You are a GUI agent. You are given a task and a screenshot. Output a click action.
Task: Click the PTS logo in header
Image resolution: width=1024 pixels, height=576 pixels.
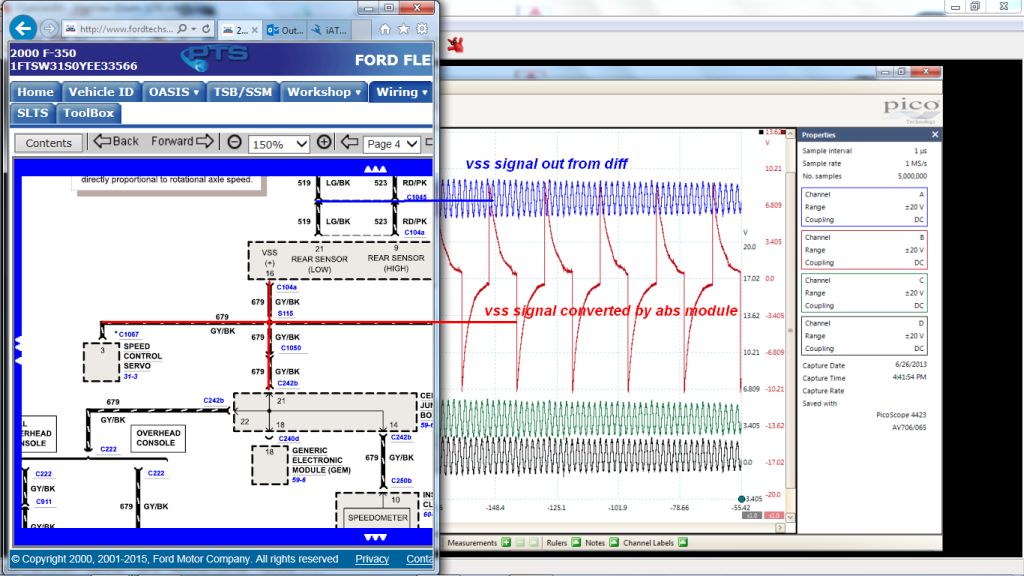(x=214, y=57)
